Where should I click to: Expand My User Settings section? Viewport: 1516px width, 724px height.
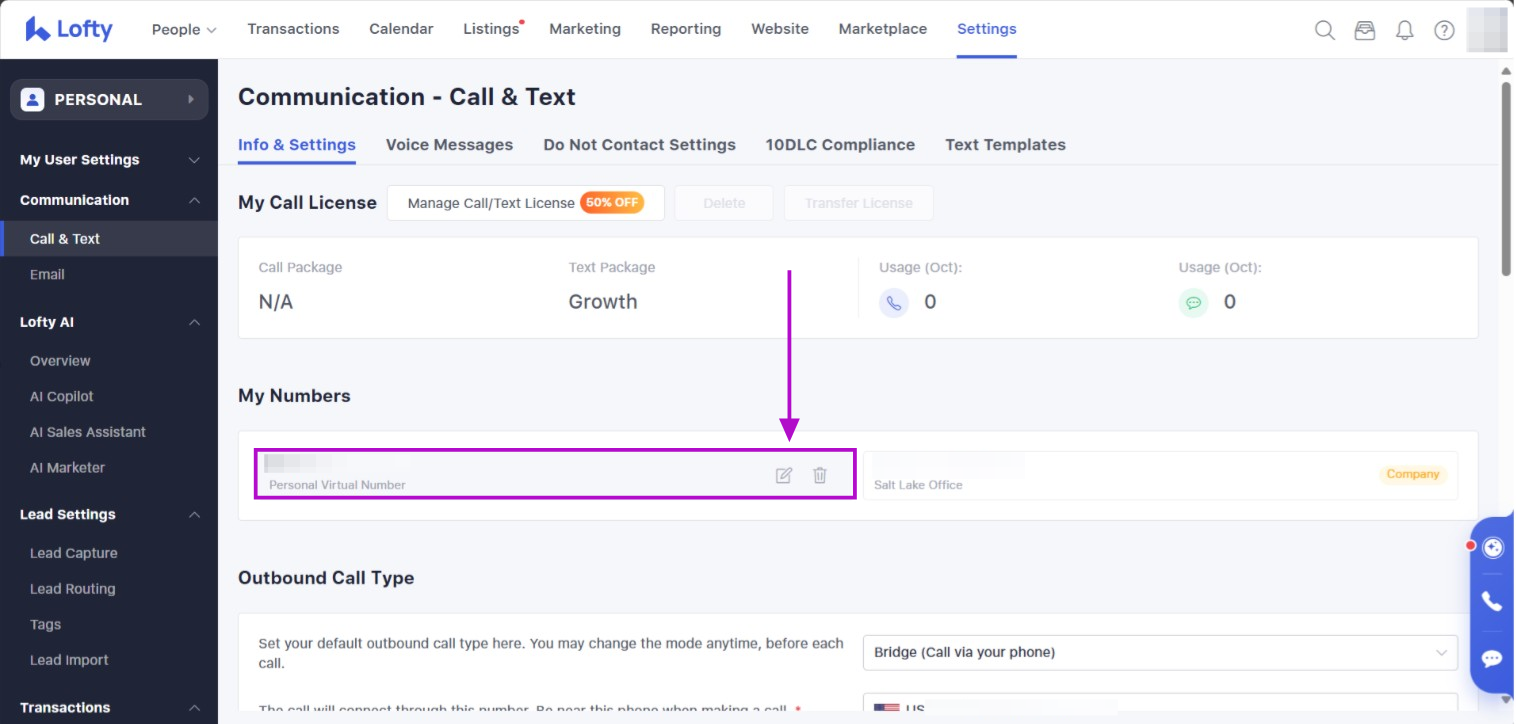point(194,160)
